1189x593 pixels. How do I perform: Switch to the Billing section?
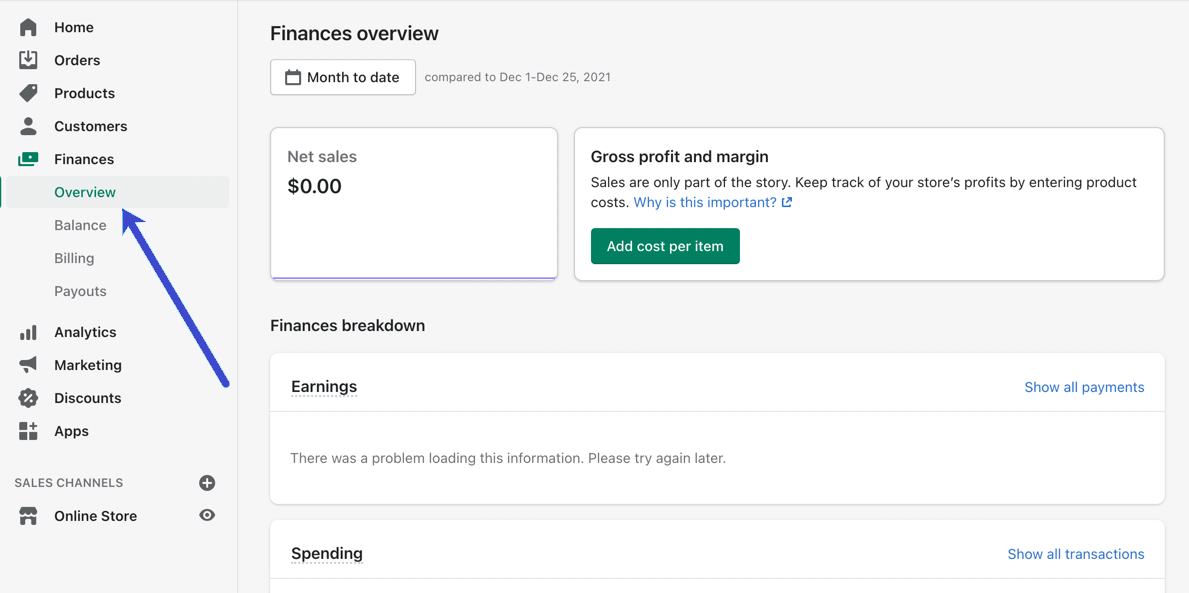pos(73,257)
